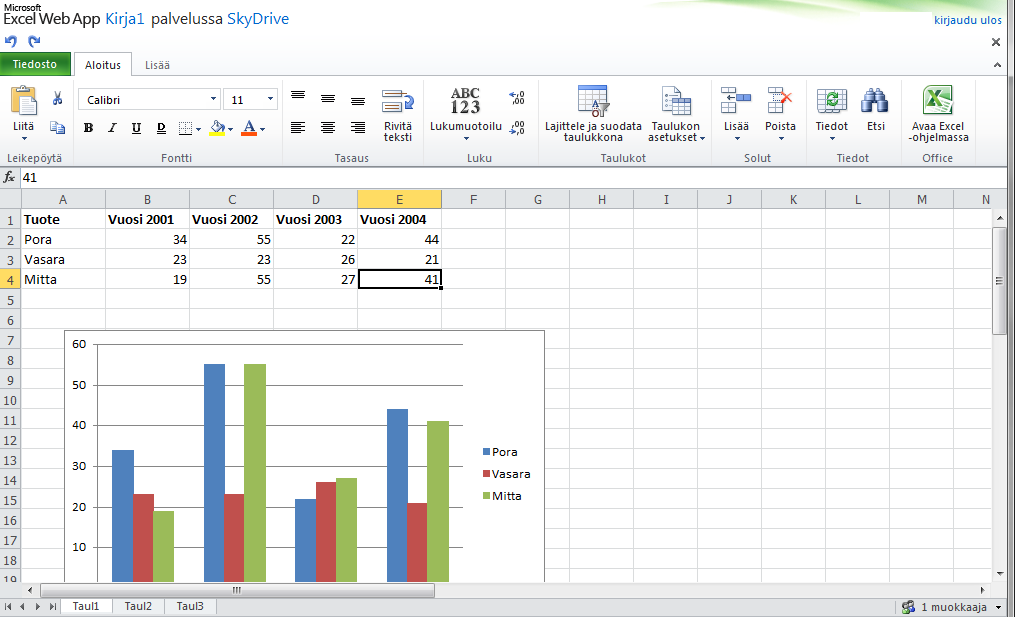The image size is (1015, 617).
Task: Switch to the Lisää ribbon tab
Action: pyautogui.click(x=157, y=65)
